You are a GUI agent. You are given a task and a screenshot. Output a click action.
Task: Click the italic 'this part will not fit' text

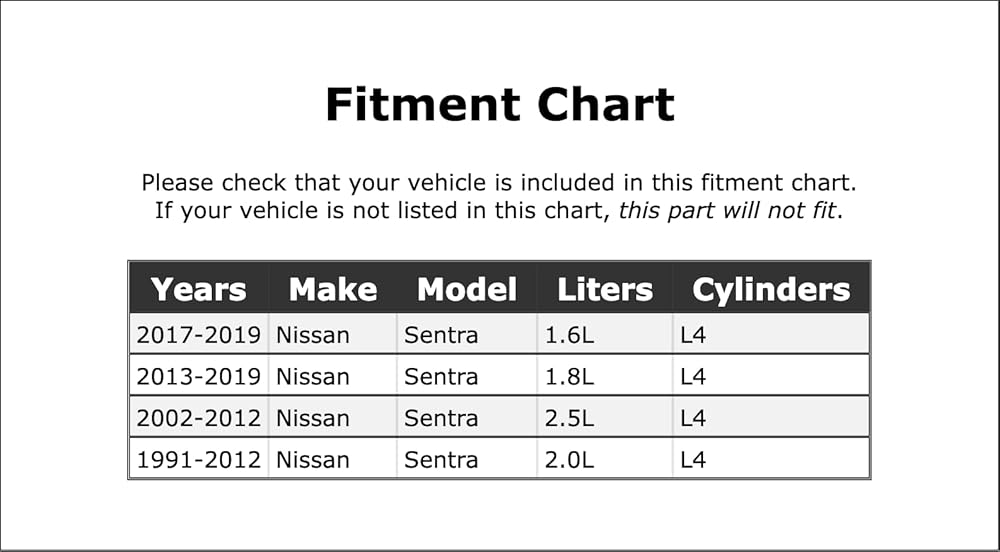click(727, 210)
